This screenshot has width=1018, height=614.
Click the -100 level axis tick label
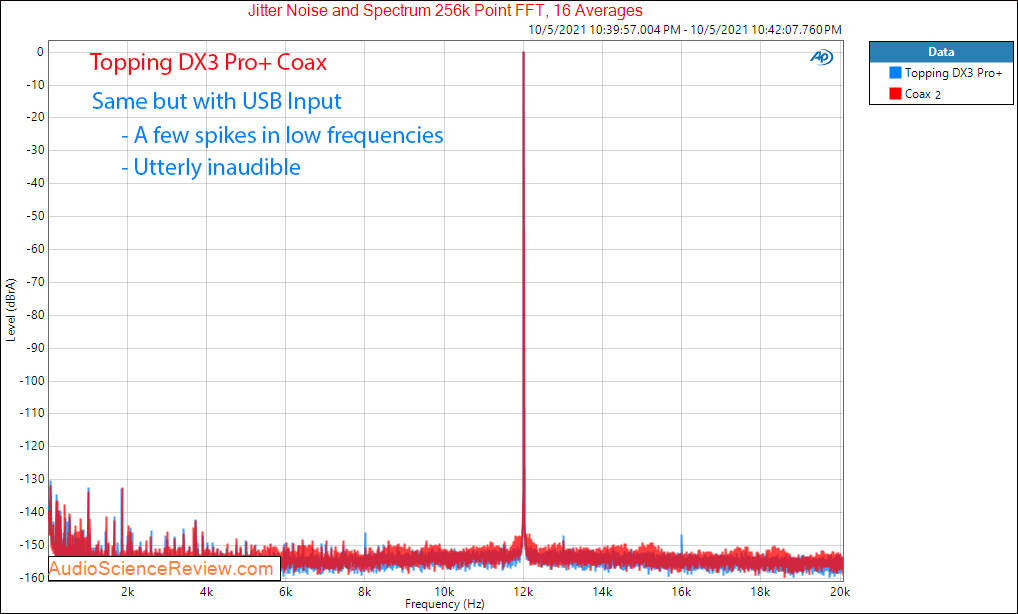pyautogui.click(x=31, y=380)
